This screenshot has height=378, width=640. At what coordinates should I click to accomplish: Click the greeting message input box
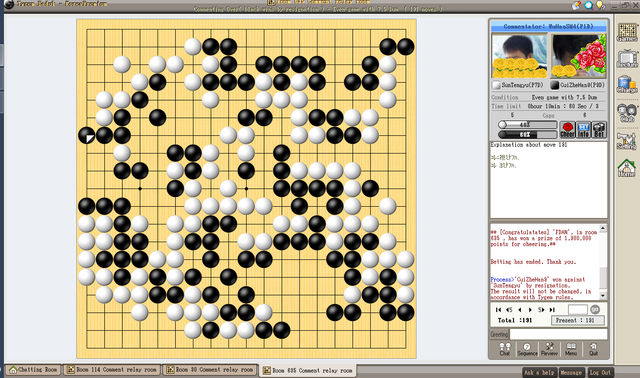click(x=558, y=334)
